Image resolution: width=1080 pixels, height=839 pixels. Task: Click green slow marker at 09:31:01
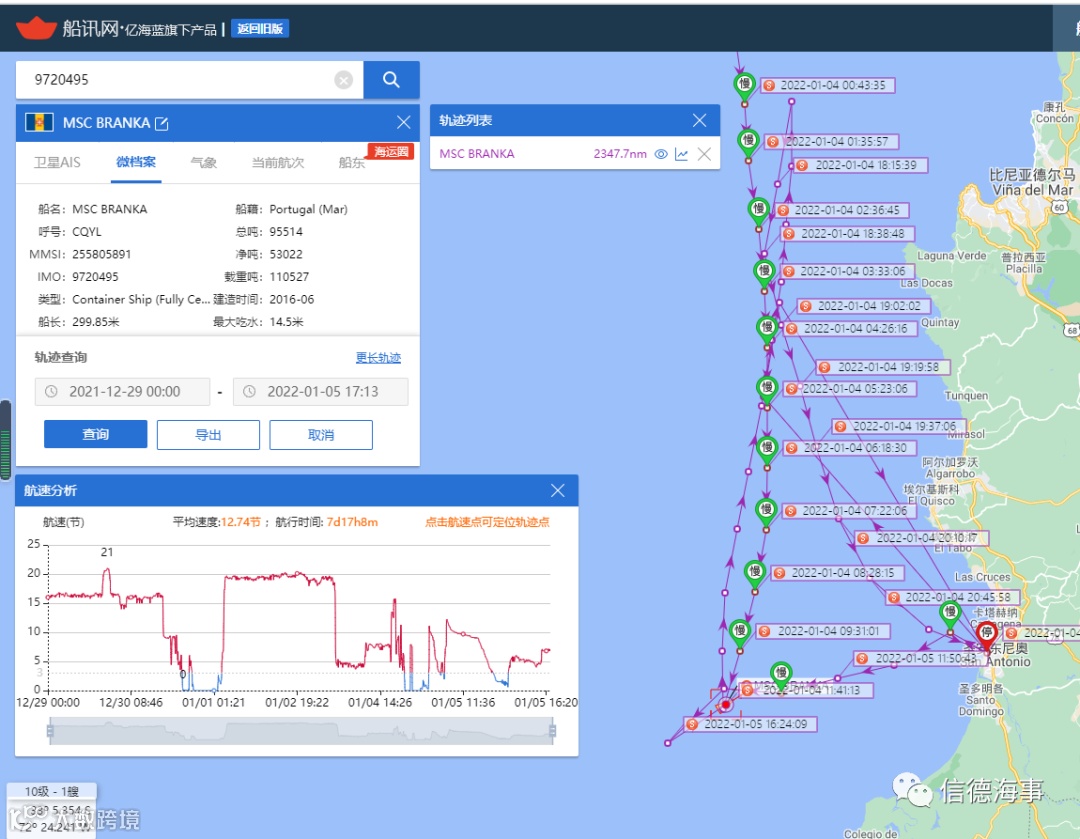[740, 632]
